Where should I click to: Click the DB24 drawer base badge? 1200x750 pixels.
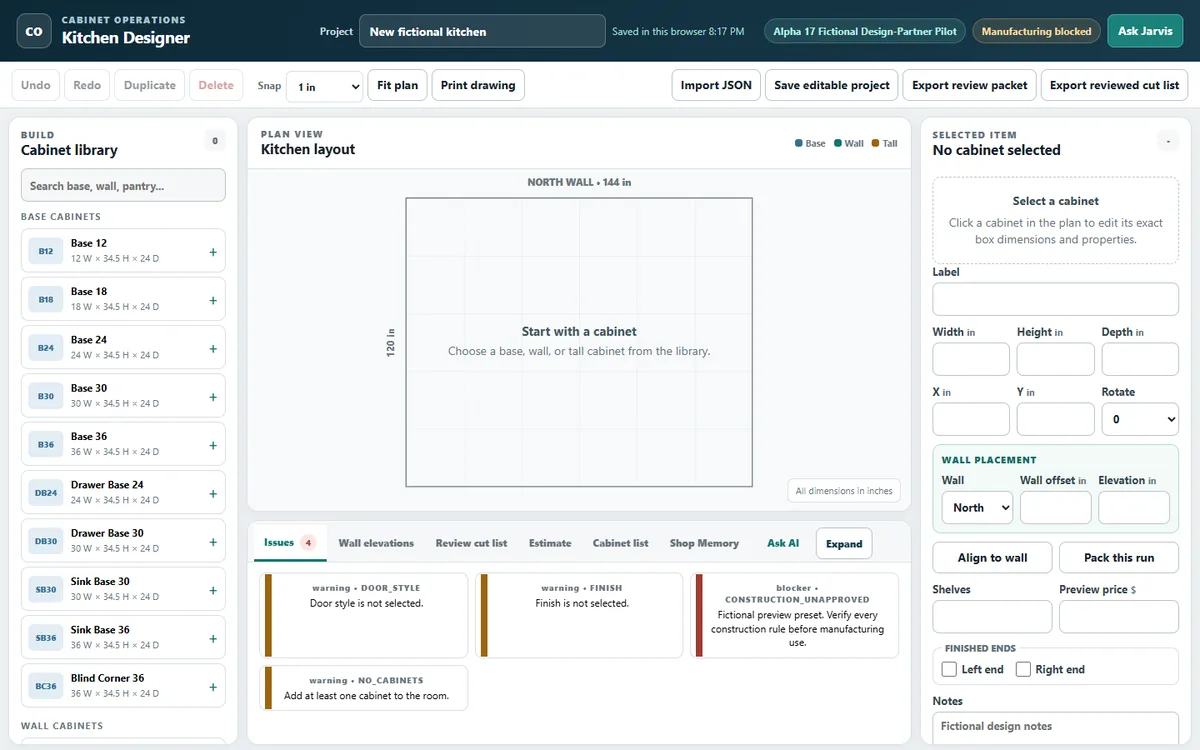click(x=46, y=493)
